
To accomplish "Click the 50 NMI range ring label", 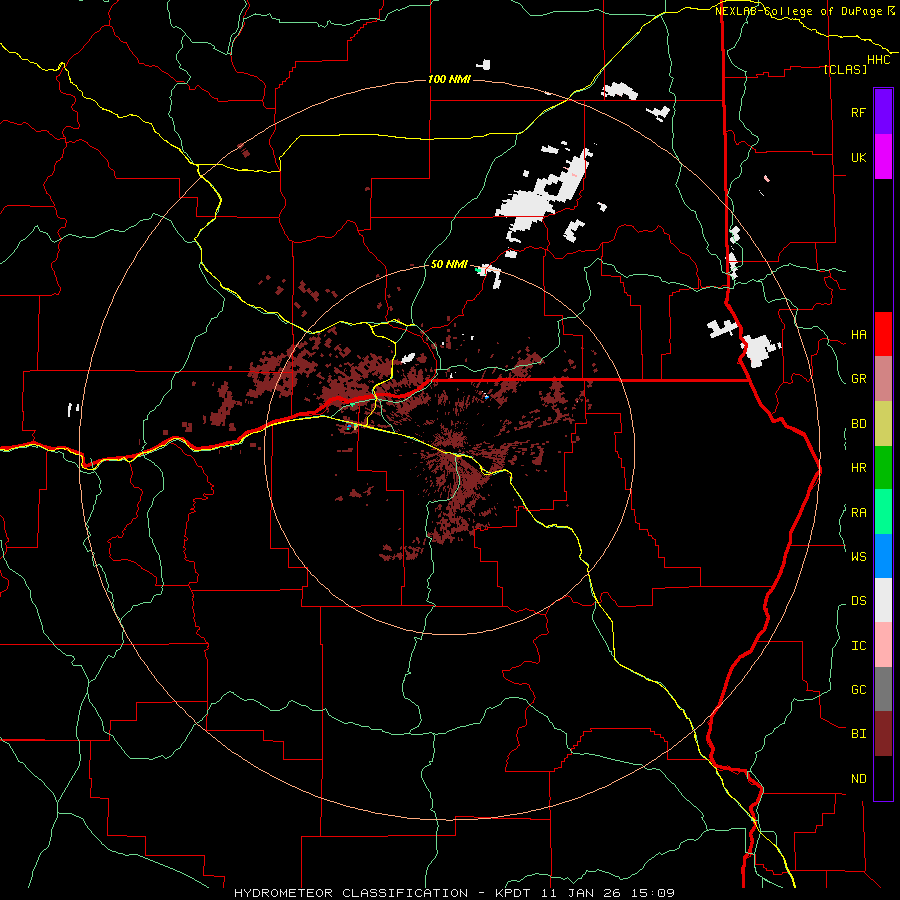I will point(449,264).
